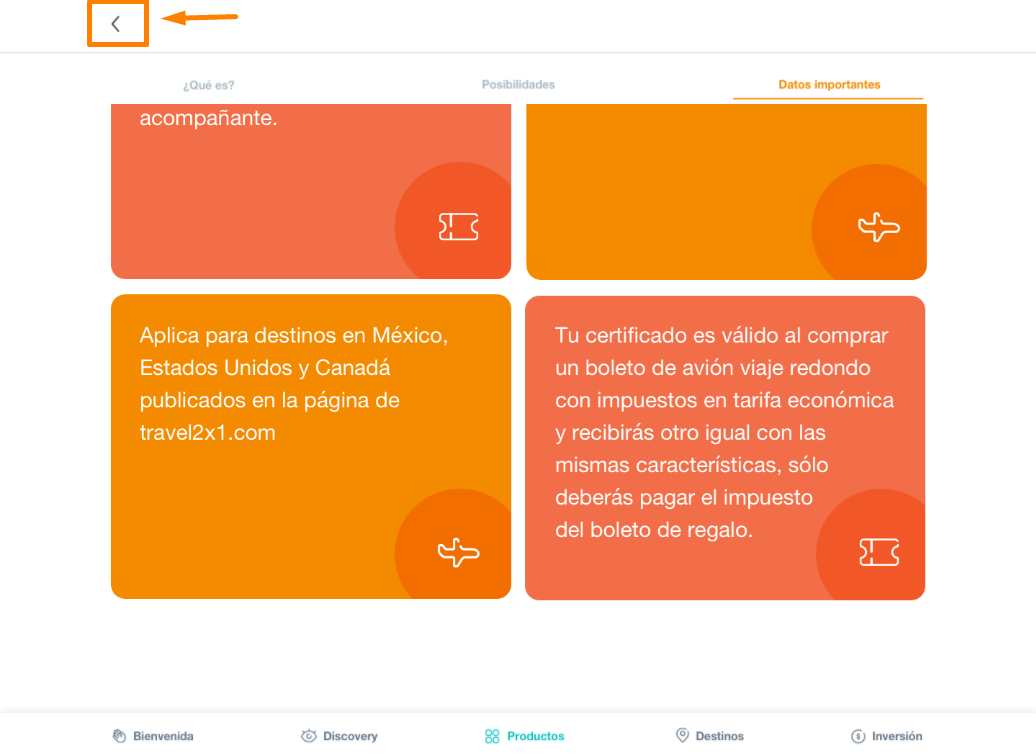The width and height of the screenshot is (1036, 755).
Task: Click the eye Discovery icon
Action: pos(309,736)
